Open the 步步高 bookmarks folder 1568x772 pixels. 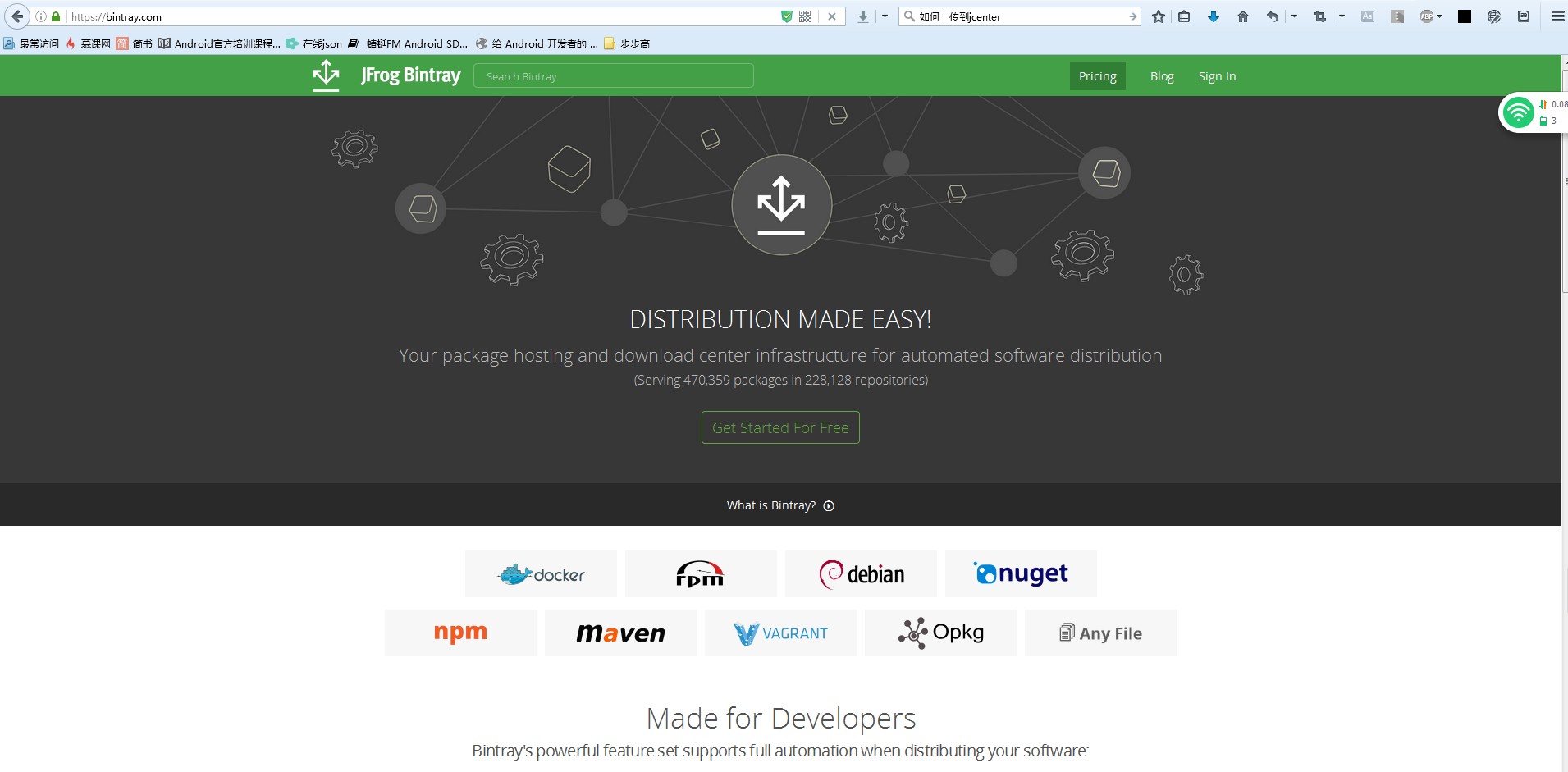tap(627, 43)
